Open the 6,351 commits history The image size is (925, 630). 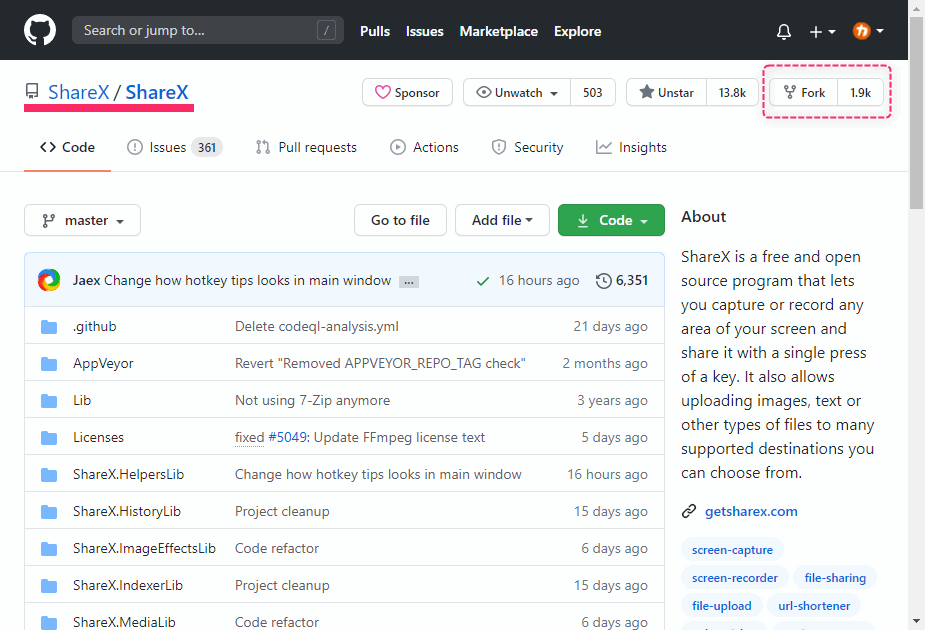click(x=622, y=280)
